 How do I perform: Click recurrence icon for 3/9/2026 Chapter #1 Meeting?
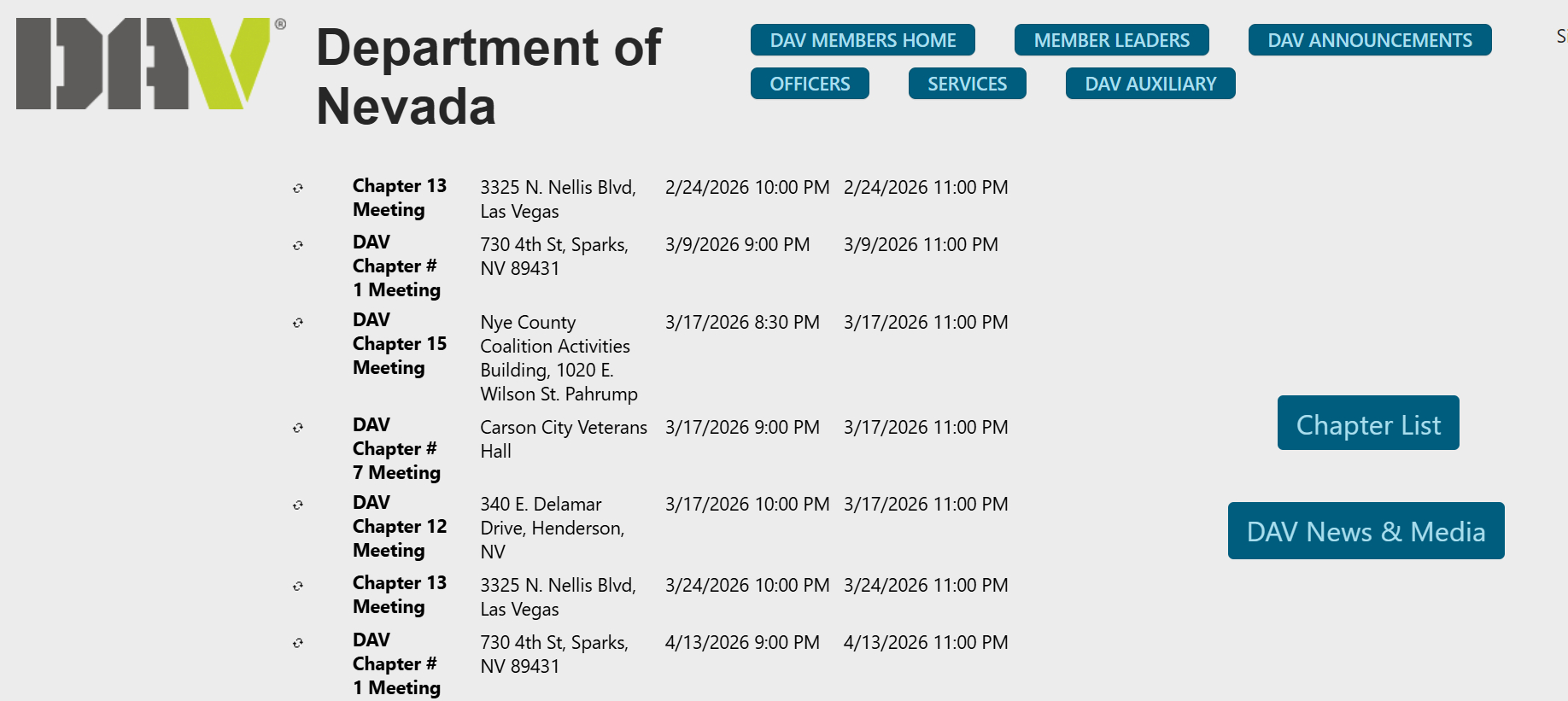(298, 245)
